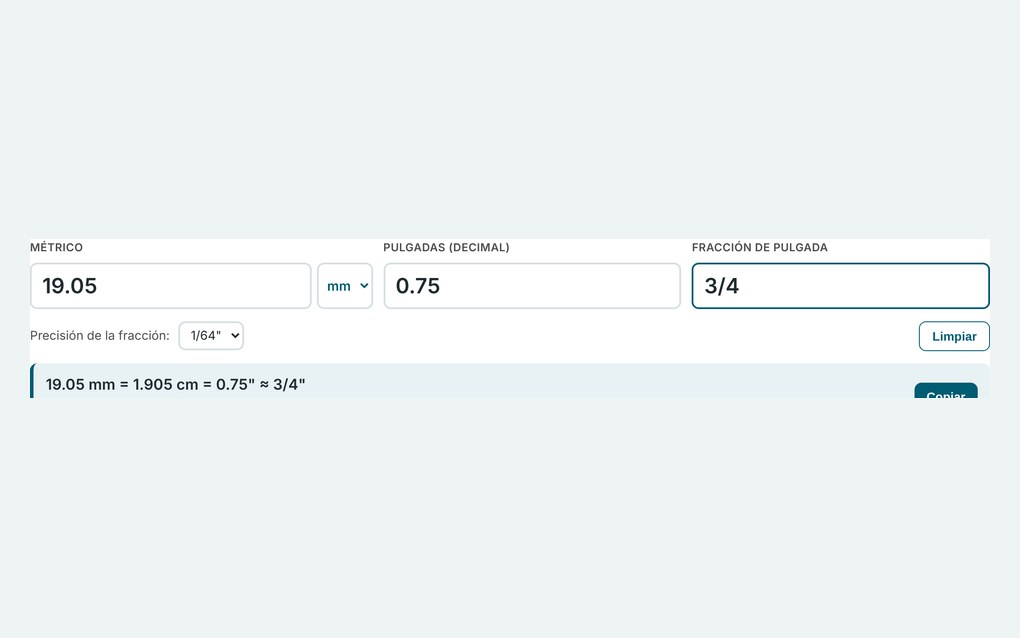Click '0.75"' in the result line

pos(235,384)
